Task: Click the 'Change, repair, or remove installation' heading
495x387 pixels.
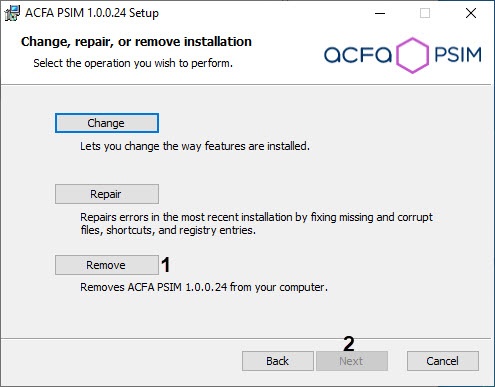Action: (x=136, y=42)
